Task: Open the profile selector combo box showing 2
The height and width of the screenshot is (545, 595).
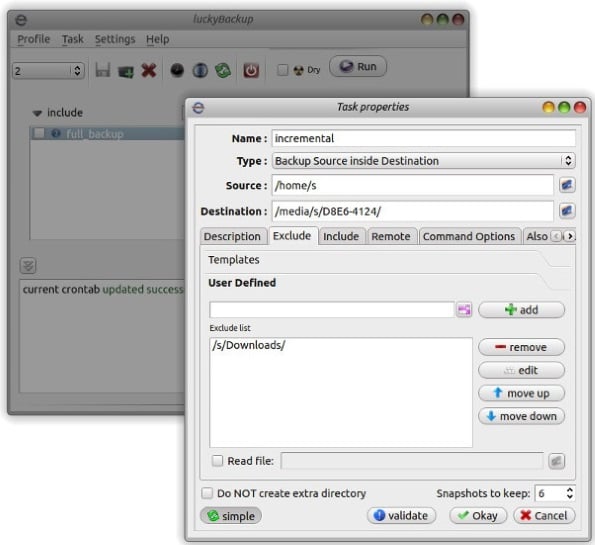Action: [48, 71]
